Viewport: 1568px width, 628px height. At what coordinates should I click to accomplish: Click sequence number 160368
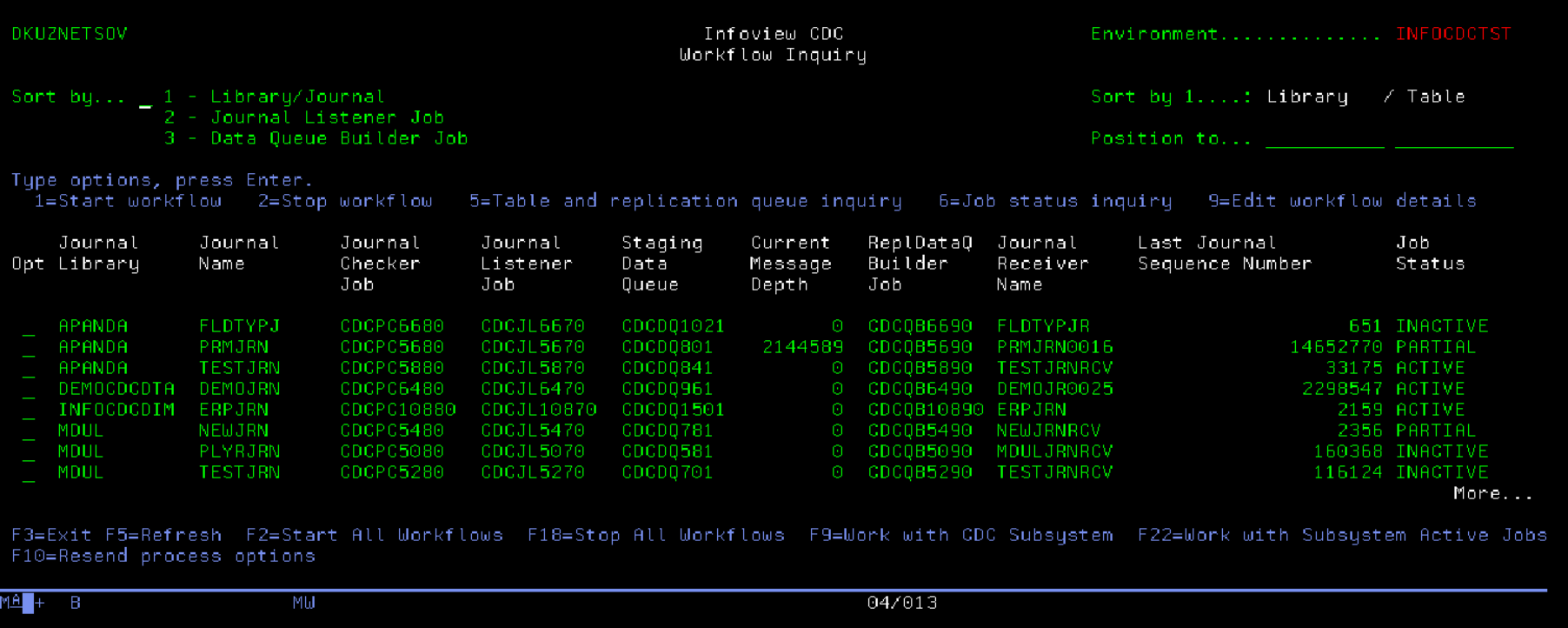(1349, 451)
